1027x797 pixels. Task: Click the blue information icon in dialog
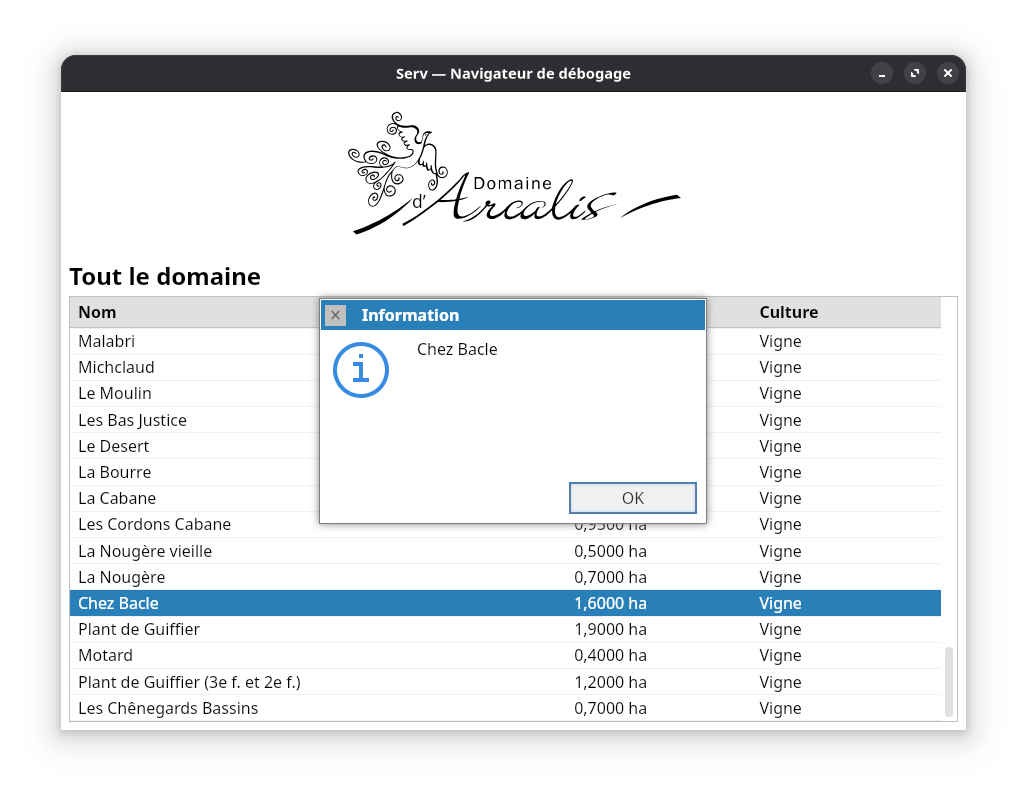point(361,370)
